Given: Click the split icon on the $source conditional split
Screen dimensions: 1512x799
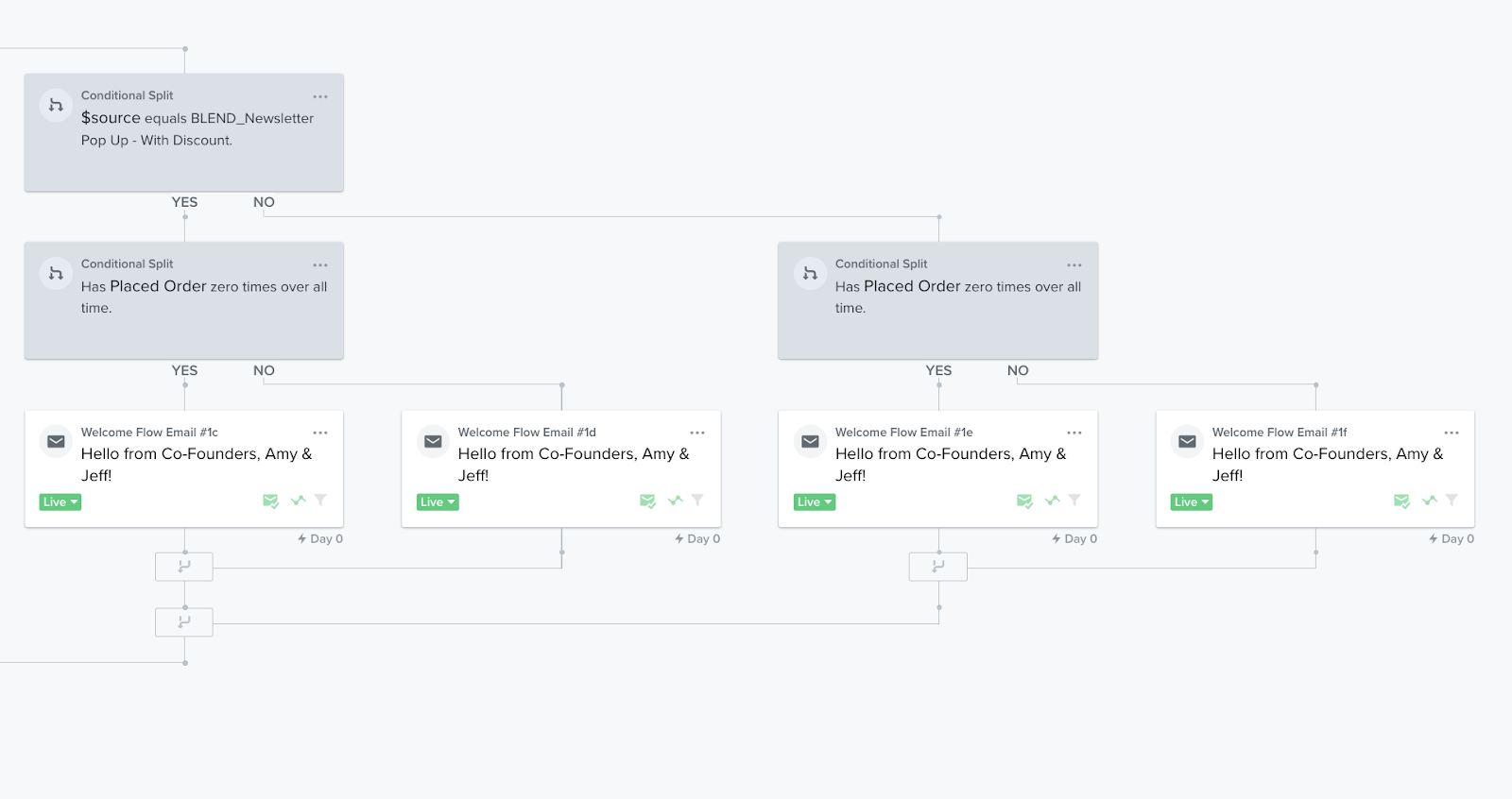Looking at the screenshot, I should [56, 105].
